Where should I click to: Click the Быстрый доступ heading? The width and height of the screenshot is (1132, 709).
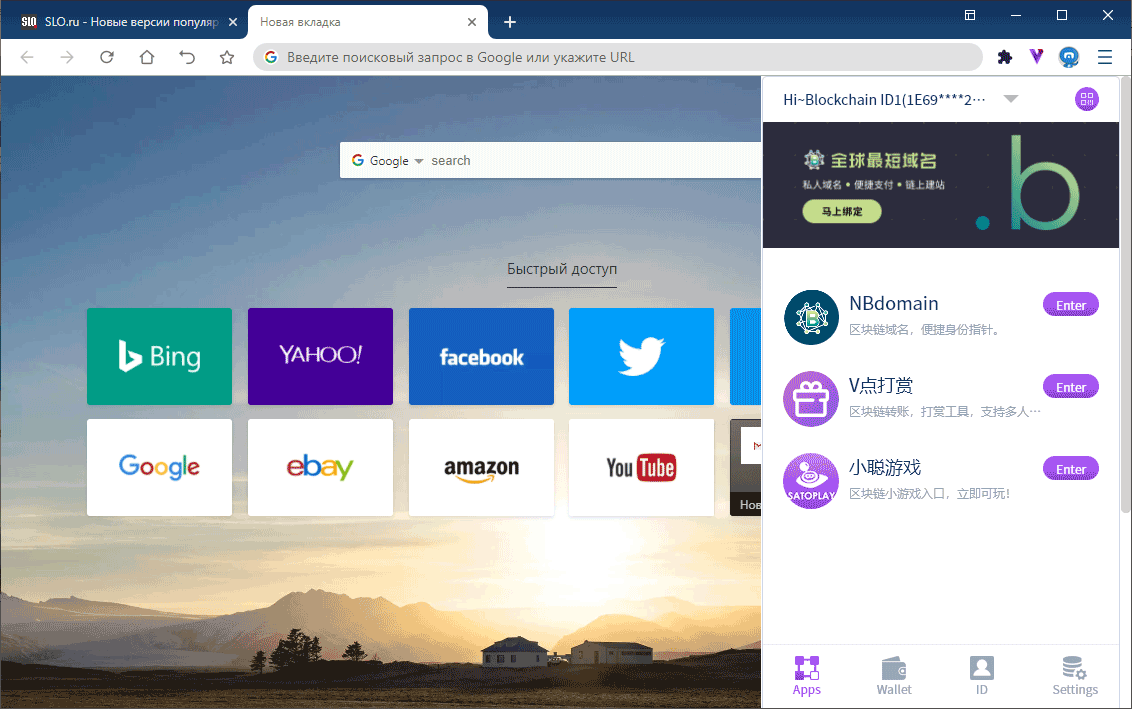pyautogui.click(x=562, y=269)
